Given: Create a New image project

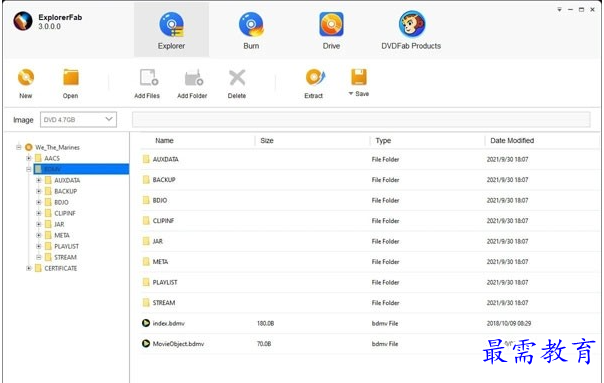Looking at the screenshot, I should pyautogui.click(x=26, y=84).
